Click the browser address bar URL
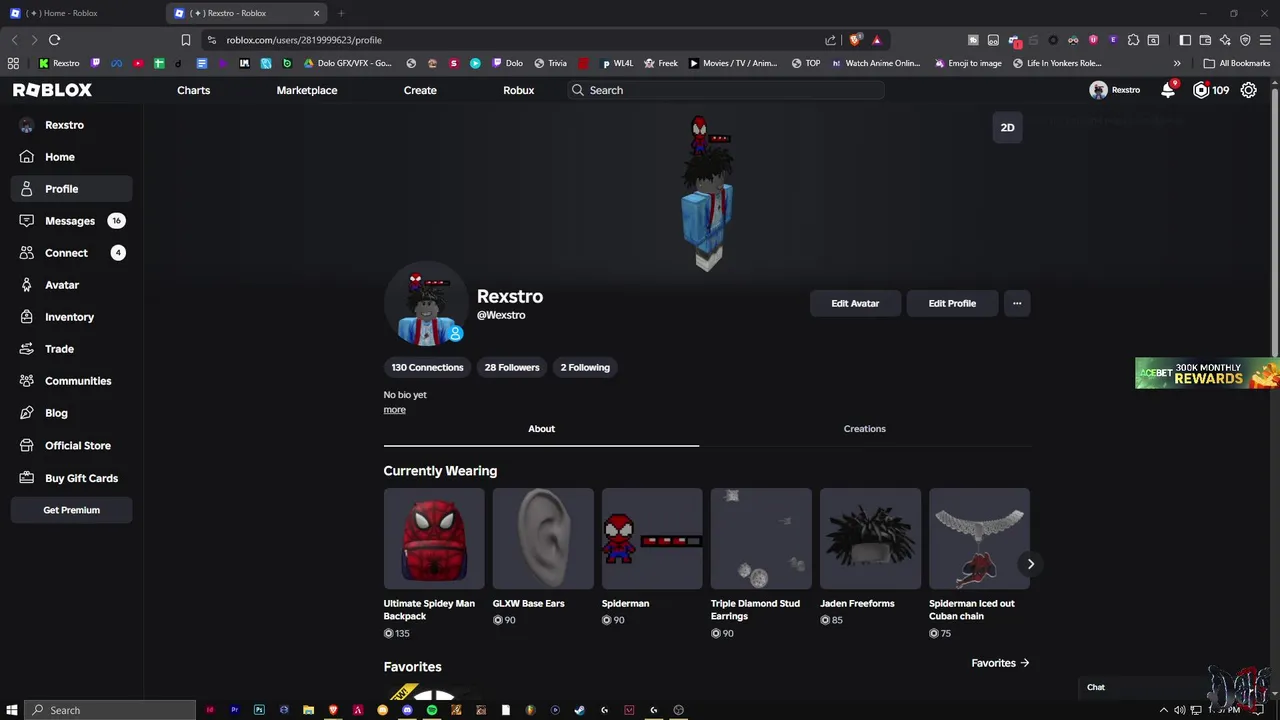Viewport: 1280px width, 720px height. tap(304, 40)
